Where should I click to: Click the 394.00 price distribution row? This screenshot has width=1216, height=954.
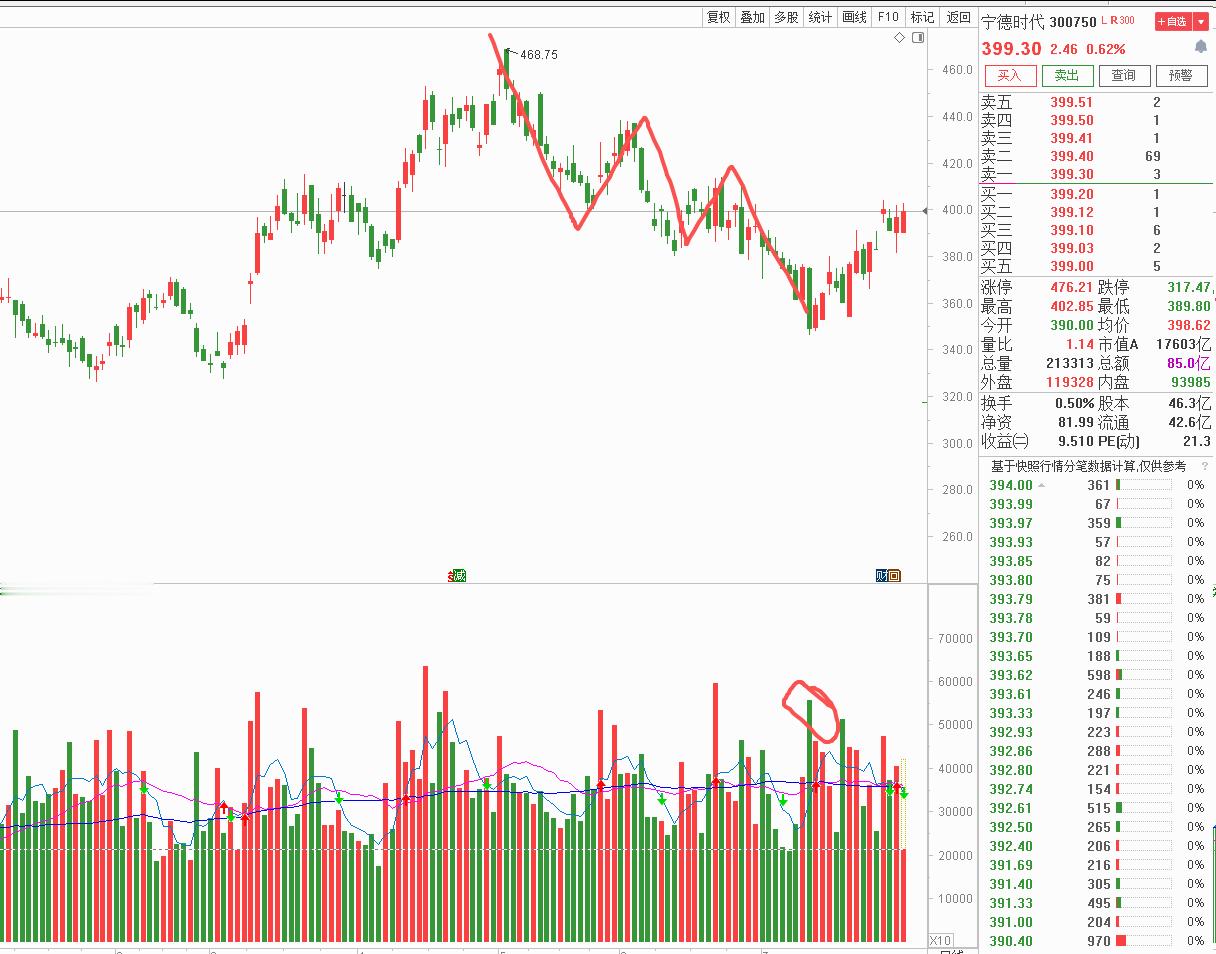click(x=1097, y=485)
